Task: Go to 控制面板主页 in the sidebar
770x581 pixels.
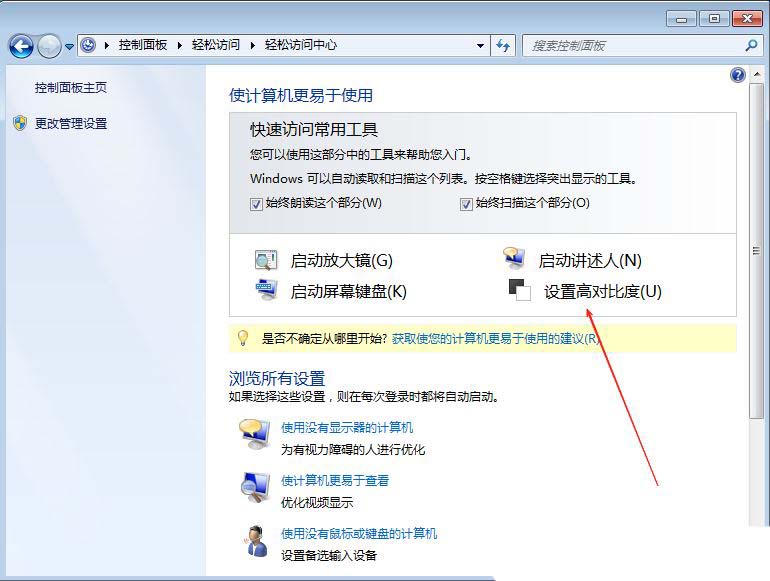Action: pos(71,88)
